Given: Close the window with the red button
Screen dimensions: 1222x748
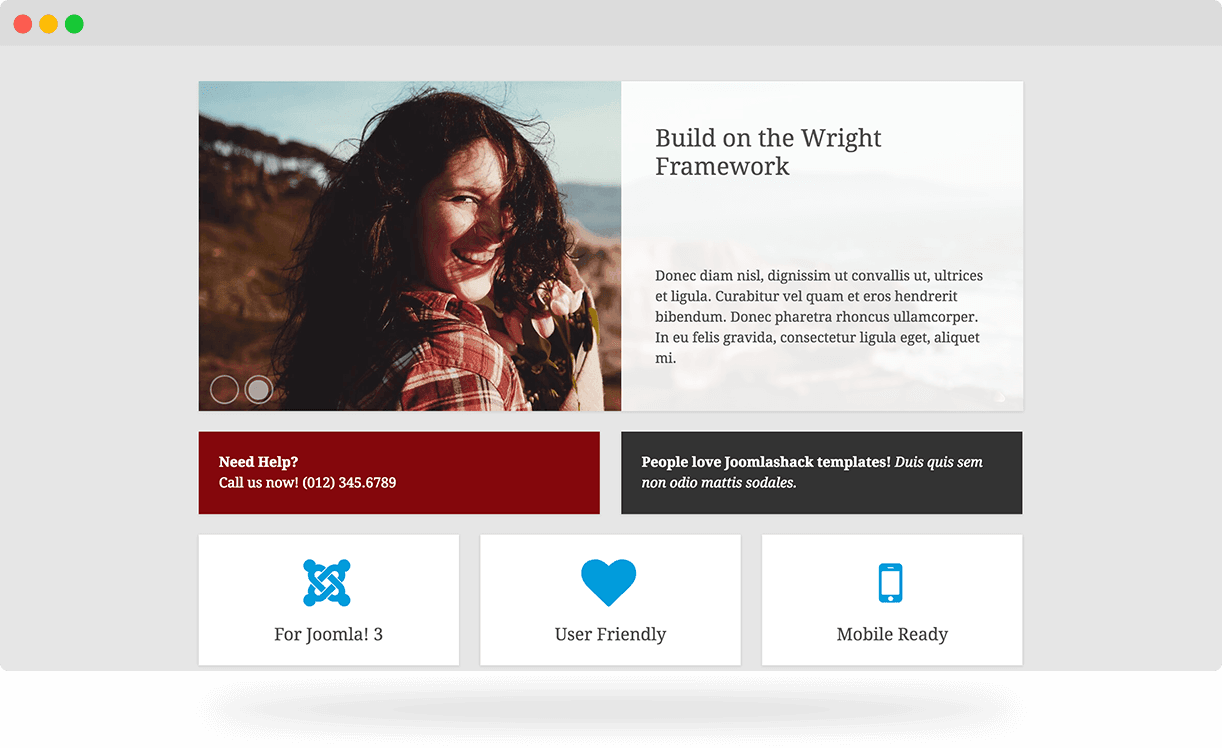Looking at the screenshot, I should (x=23, y=24).
